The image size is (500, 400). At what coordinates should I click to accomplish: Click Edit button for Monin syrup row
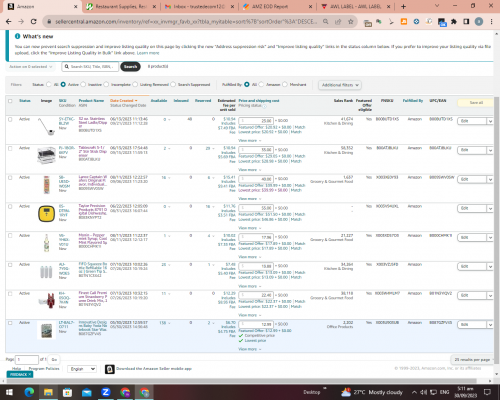(x=472, y=238)
